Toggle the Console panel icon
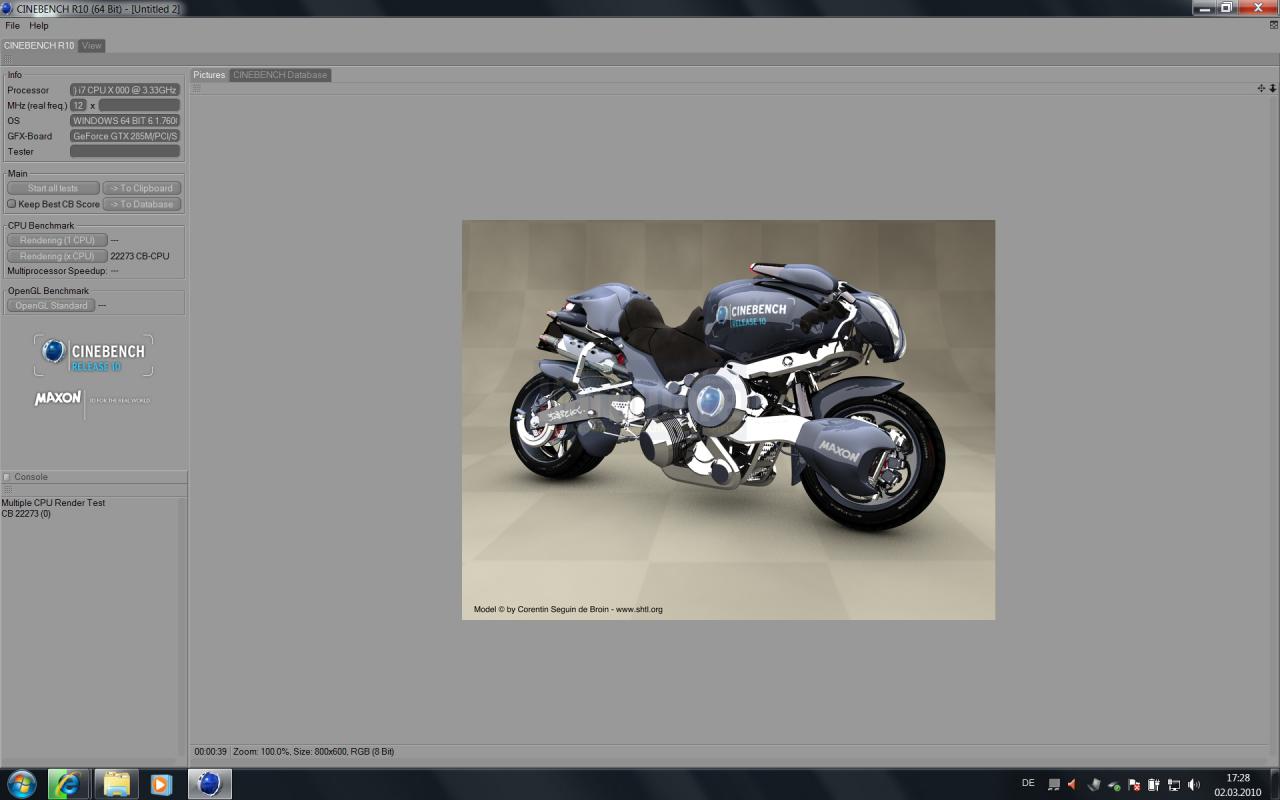Viewport: 1280px width, 800px height. coord(7,477)
